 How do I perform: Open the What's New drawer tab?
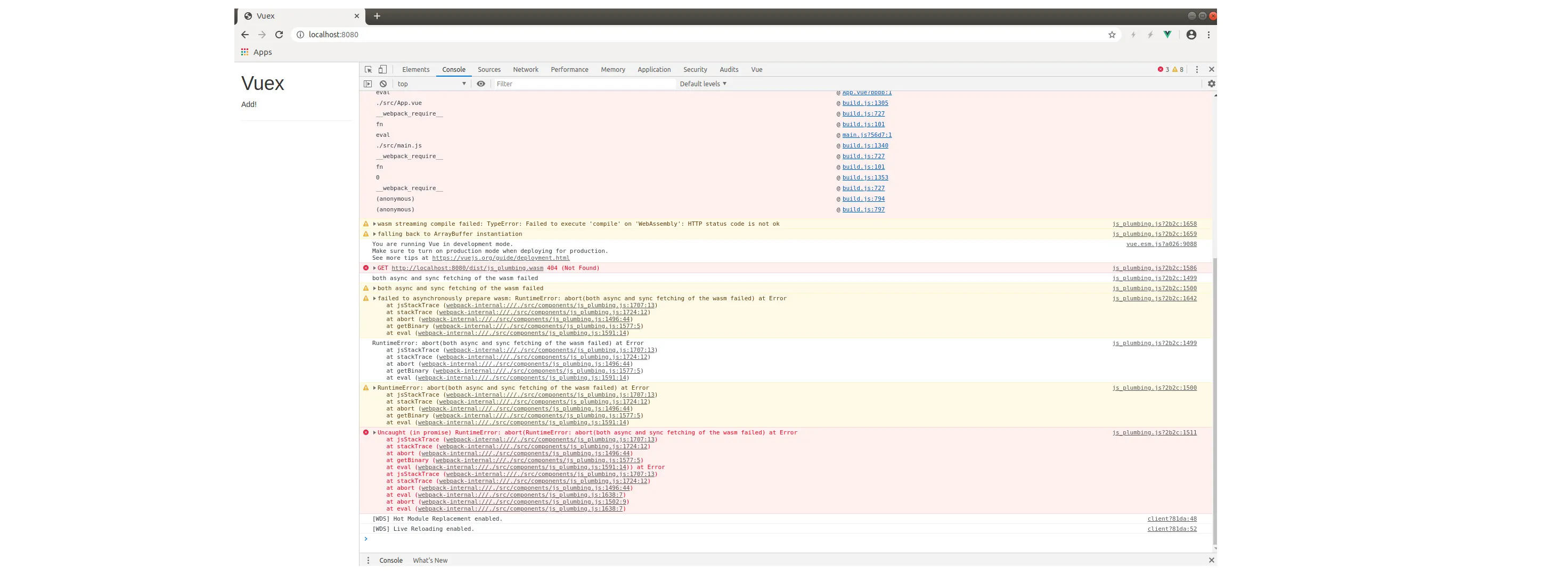point(430,561)
